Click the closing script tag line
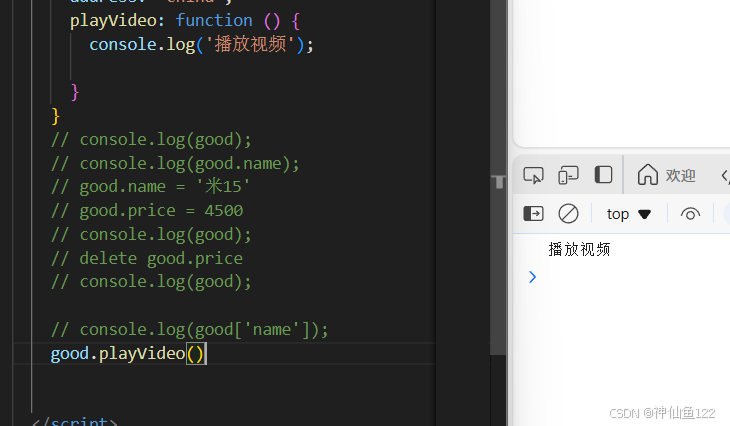 [74, 421]
